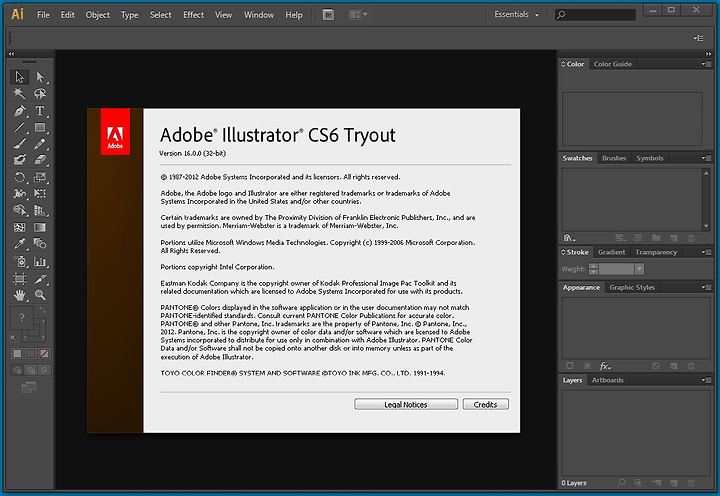This screenshot has width=720, height=496.
Task: Click the stroke Weight stepper arrows
Action: pyautogui.click(x=594, y=269)
